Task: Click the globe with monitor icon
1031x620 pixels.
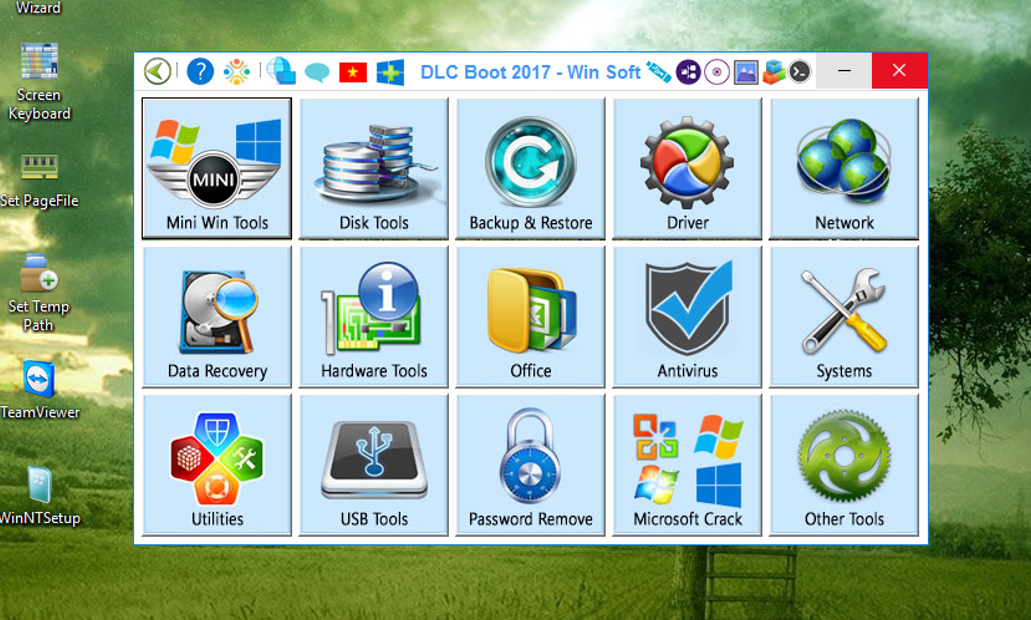Action: (281, 71)
